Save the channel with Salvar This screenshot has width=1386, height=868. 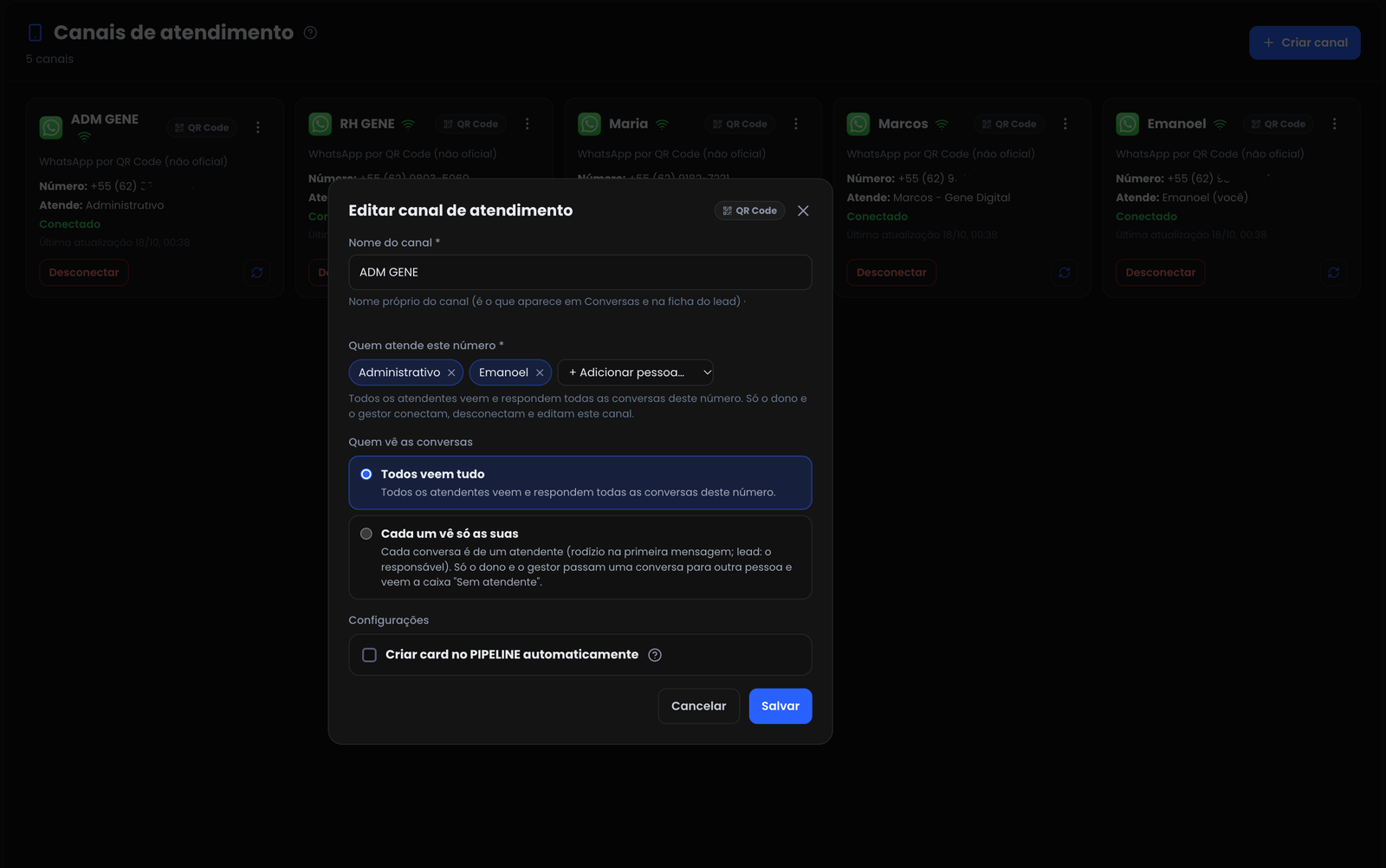coord(780,706)
